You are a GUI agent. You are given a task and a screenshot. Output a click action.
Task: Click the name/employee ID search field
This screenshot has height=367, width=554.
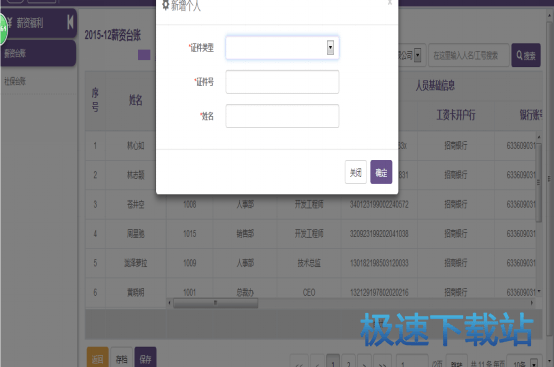pyautogui.click(x=469, y=55)
